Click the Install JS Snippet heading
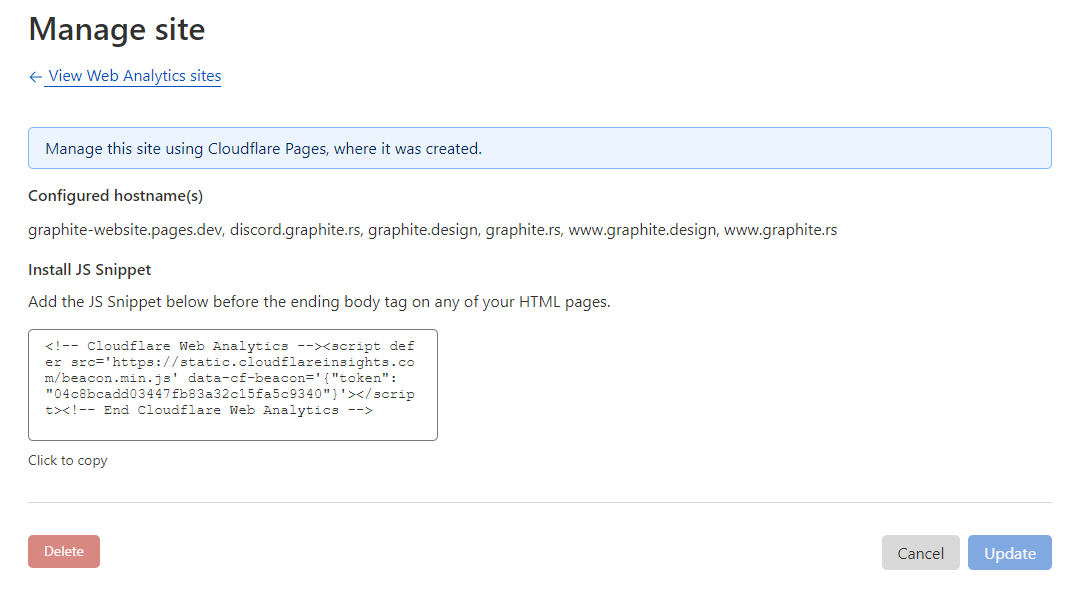1086x597 pixels. coord(89,270)
